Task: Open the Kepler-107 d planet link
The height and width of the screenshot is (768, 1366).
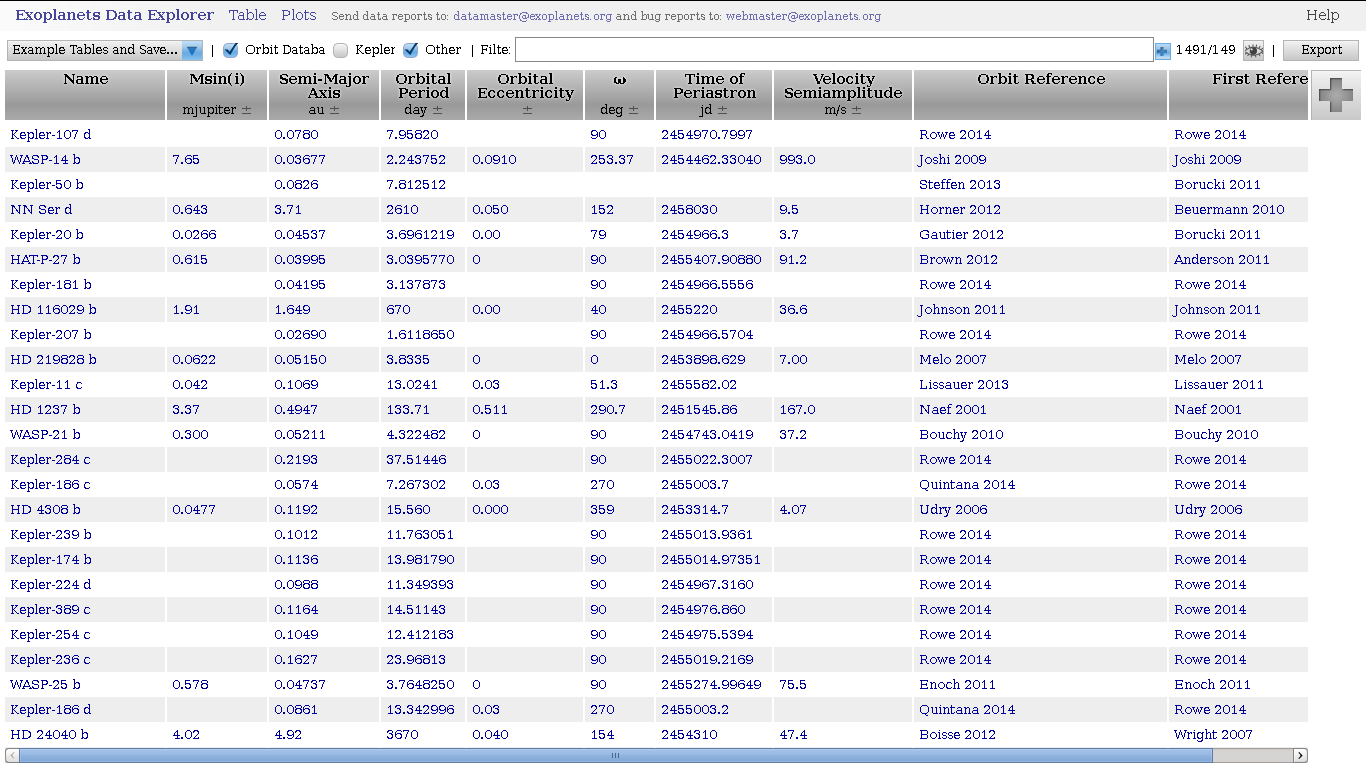Action: (50, 134)
